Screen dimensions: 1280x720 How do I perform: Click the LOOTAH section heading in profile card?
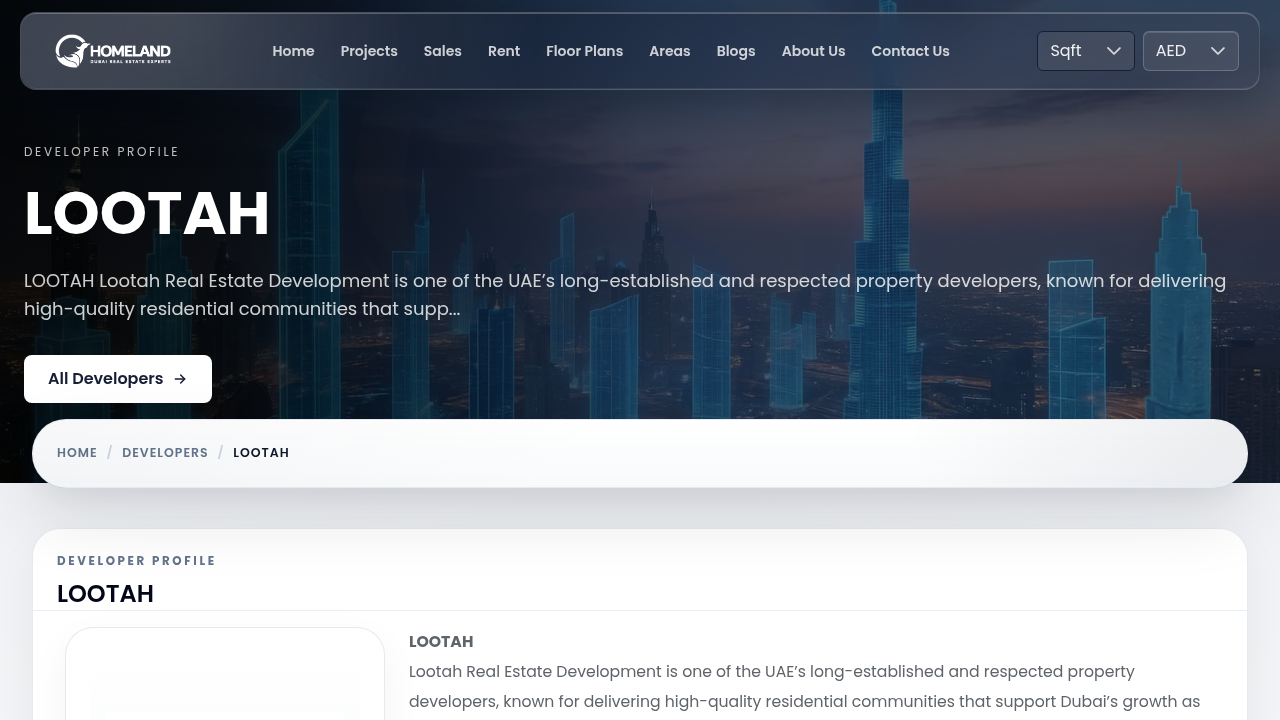click(105, 594)
